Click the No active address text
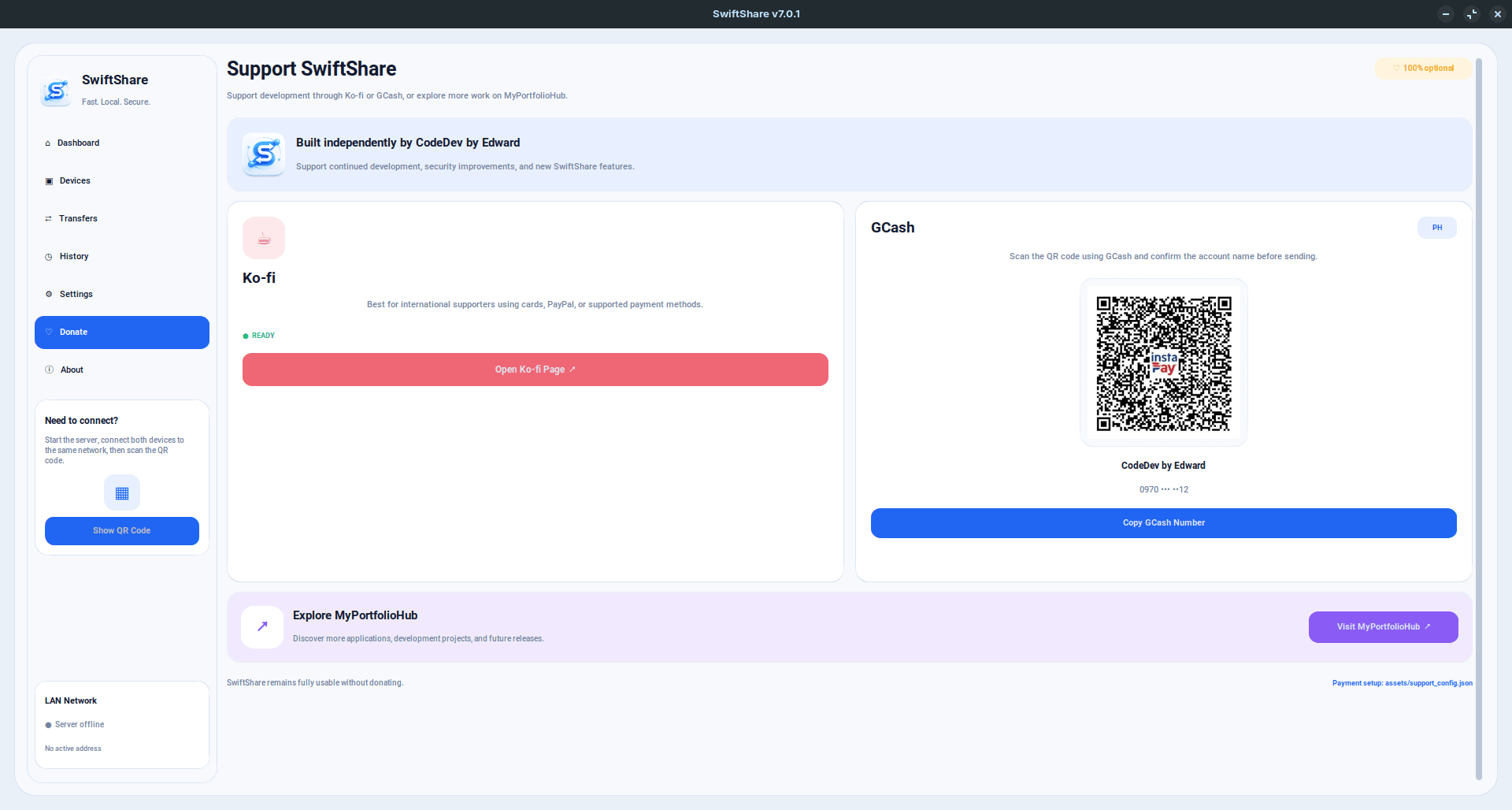This screenshot has width=1512, height=810. [x=73, y=749]
